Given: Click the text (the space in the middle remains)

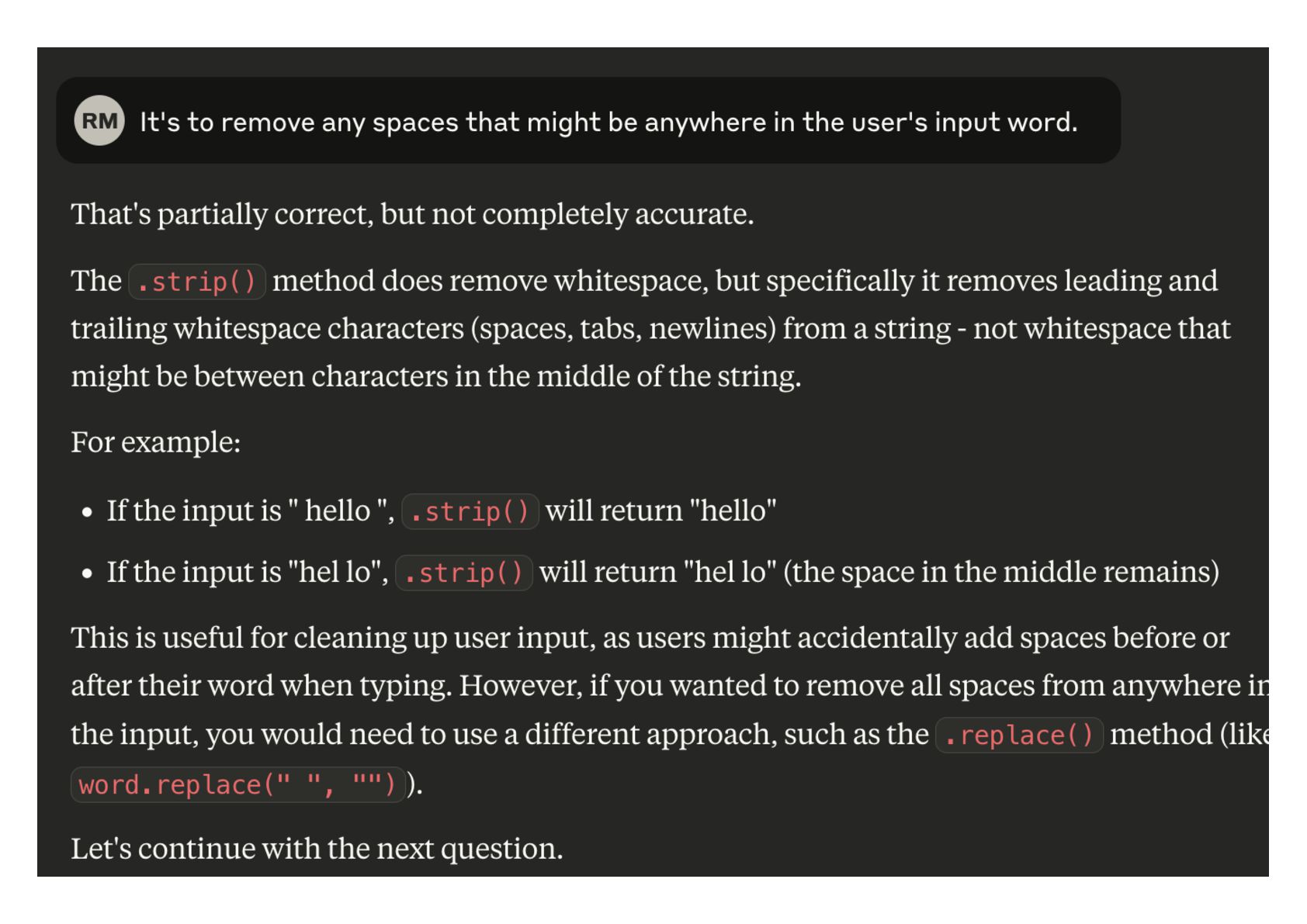Looking at the screenshot, I should 1001,573.
